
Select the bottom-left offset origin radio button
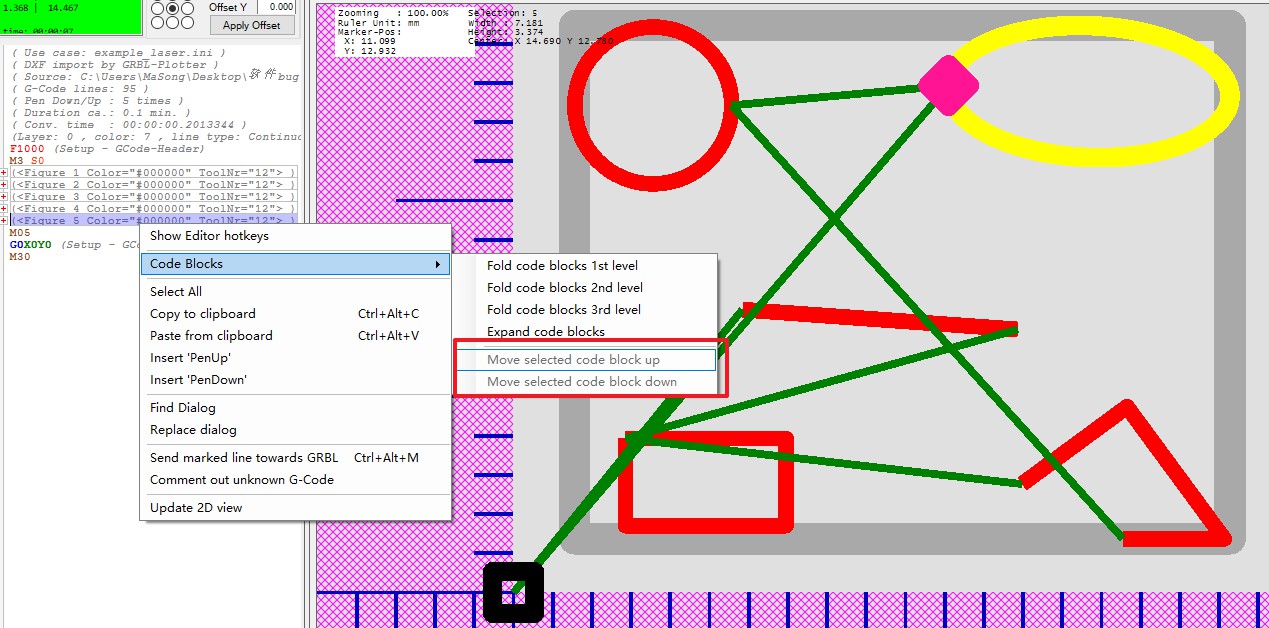(x=158, y=22)
